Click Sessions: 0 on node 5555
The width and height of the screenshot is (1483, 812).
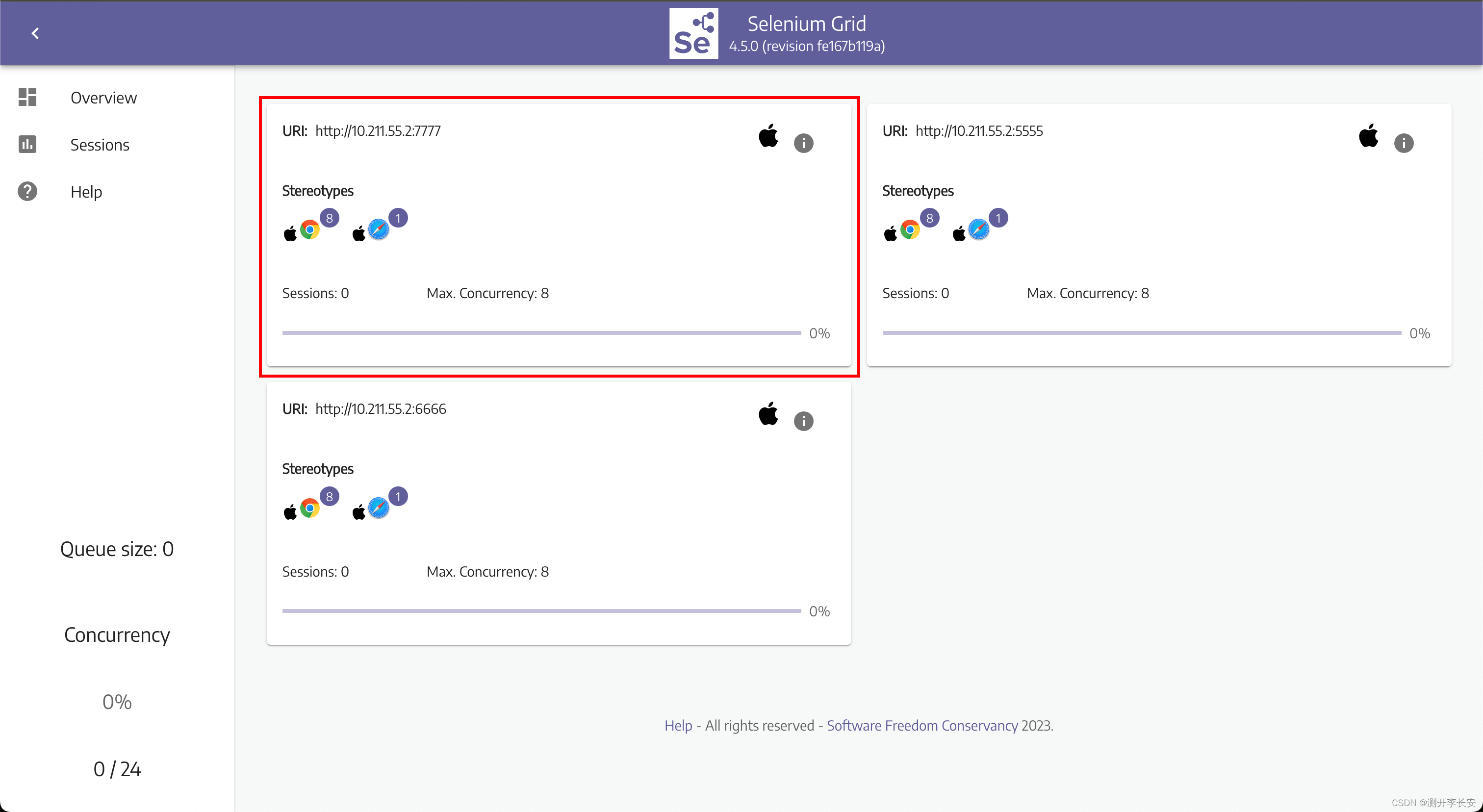tap(916, 294)
